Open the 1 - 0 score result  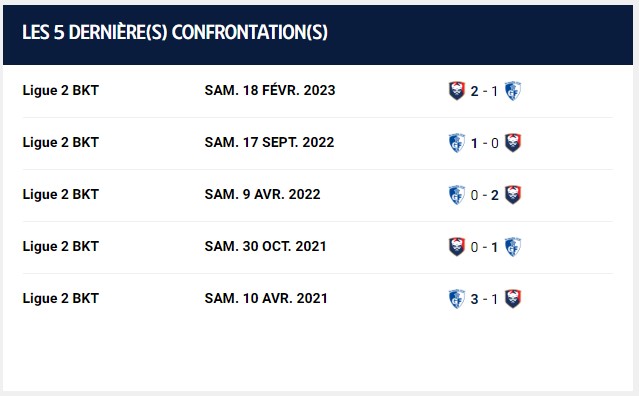(484, 143)
